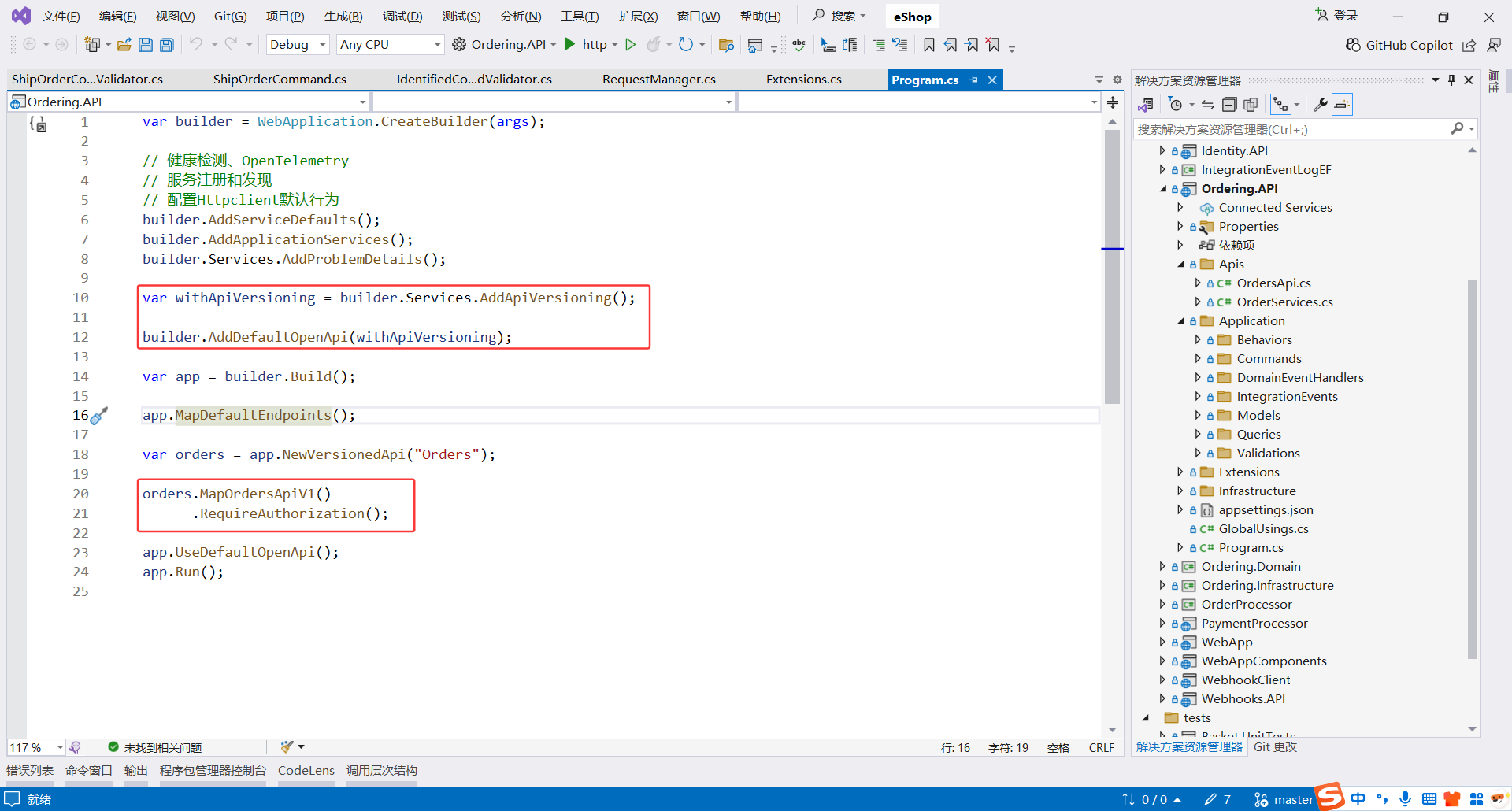Click the editor vertical scrollbar thumb

[1112, 267]
